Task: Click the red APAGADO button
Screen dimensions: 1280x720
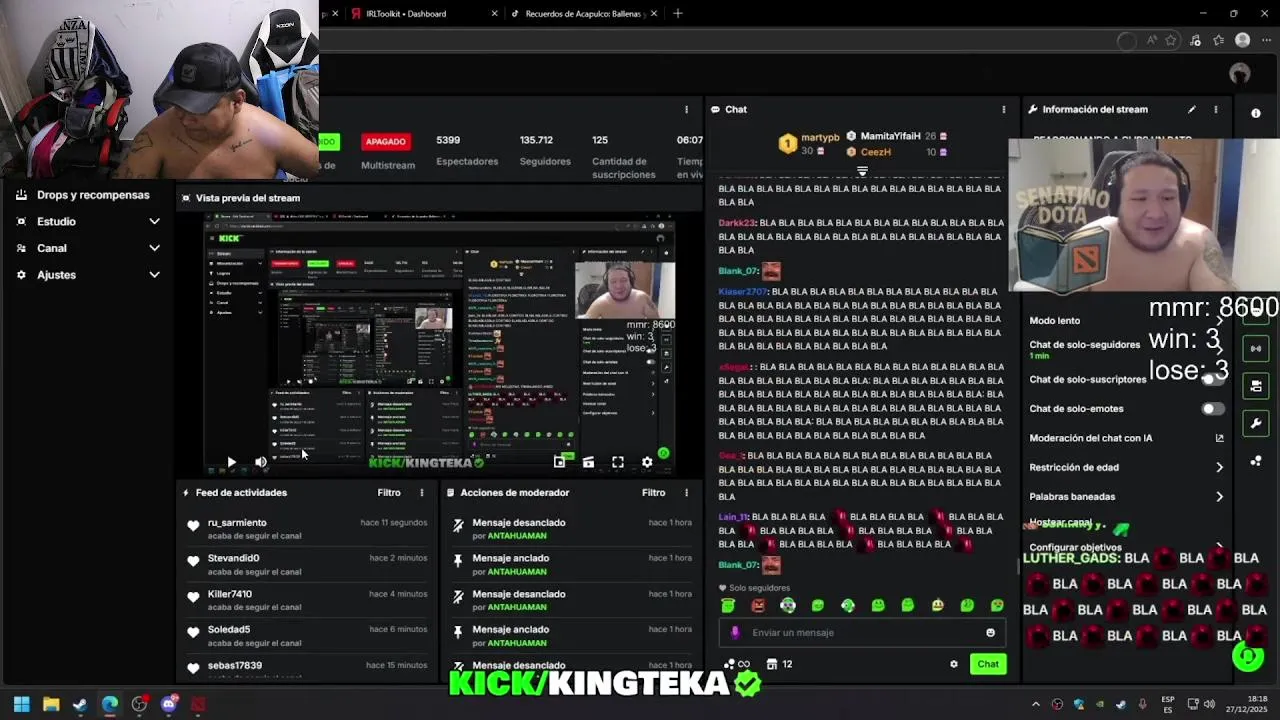Action: click(385, 142)
